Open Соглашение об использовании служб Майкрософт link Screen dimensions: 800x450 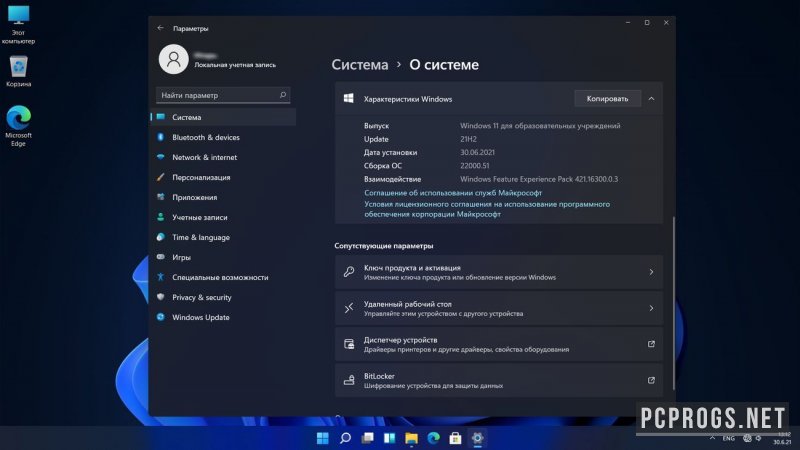(453, 192)
